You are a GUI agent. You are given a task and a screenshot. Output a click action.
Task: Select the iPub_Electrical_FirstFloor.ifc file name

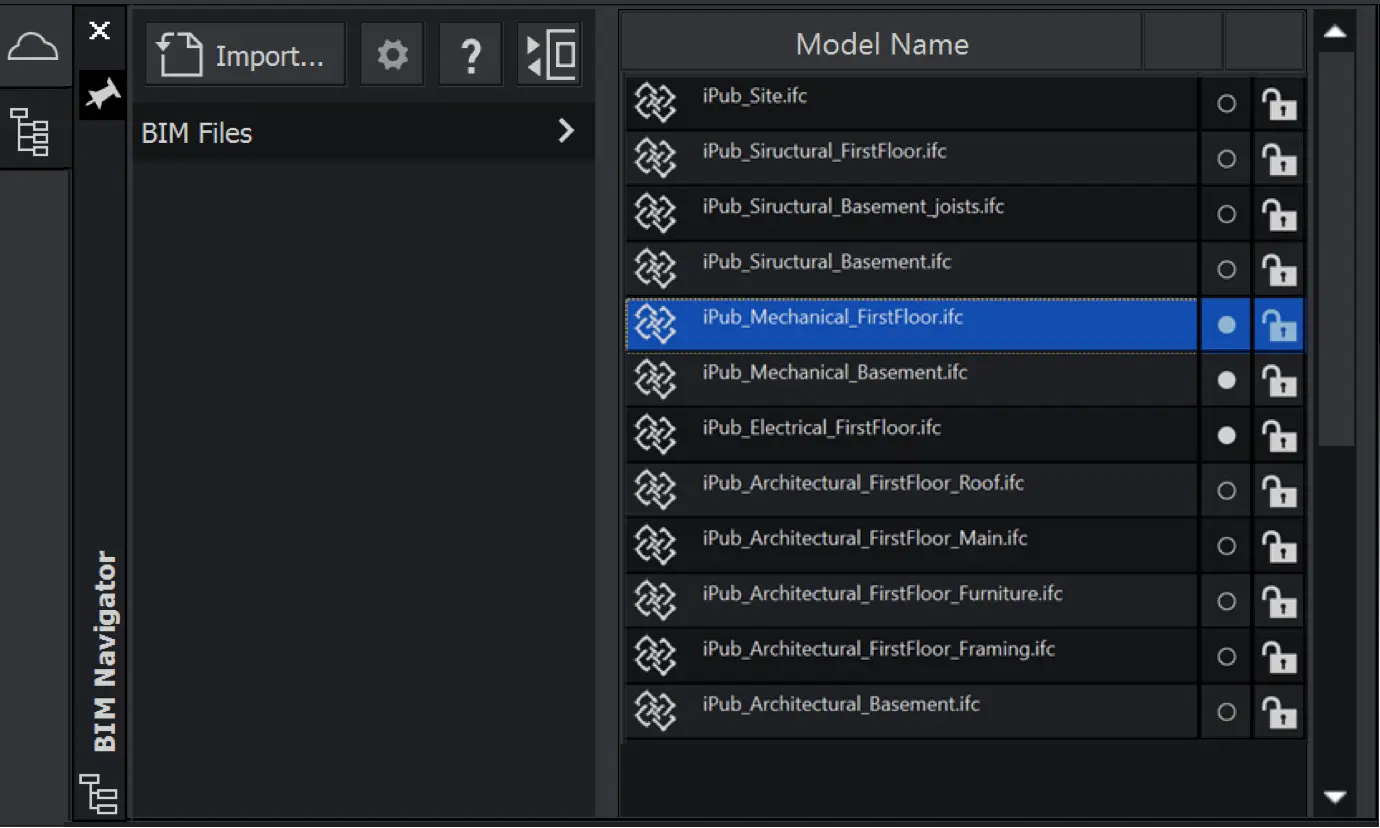coord(821,428)
